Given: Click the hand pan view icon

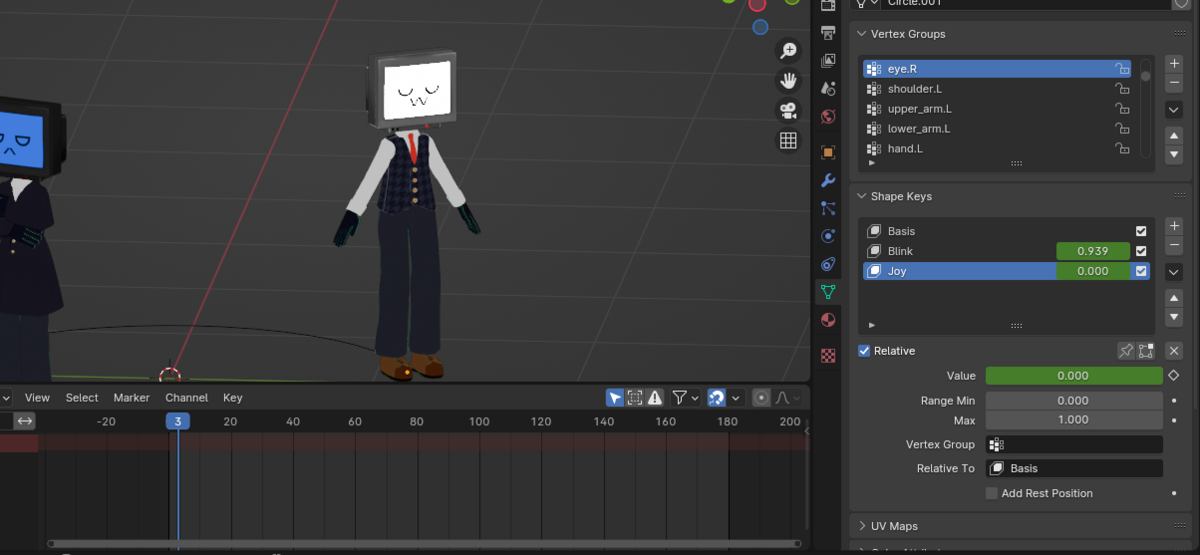Looking at the screenshot, I should pyautogui.click(x=788, y=81).
